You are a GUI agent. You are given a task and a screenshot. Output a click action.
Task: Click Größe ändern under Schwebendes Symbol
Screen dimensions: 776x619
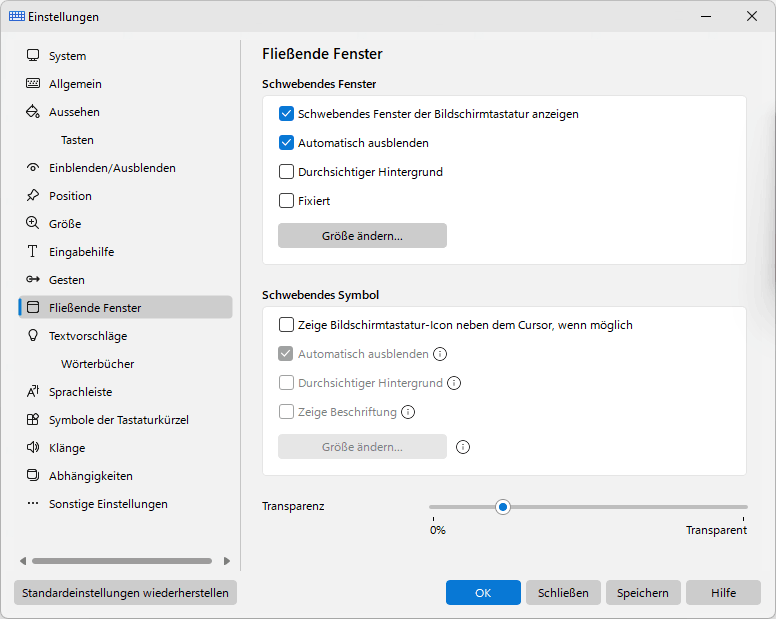point(362,447)
